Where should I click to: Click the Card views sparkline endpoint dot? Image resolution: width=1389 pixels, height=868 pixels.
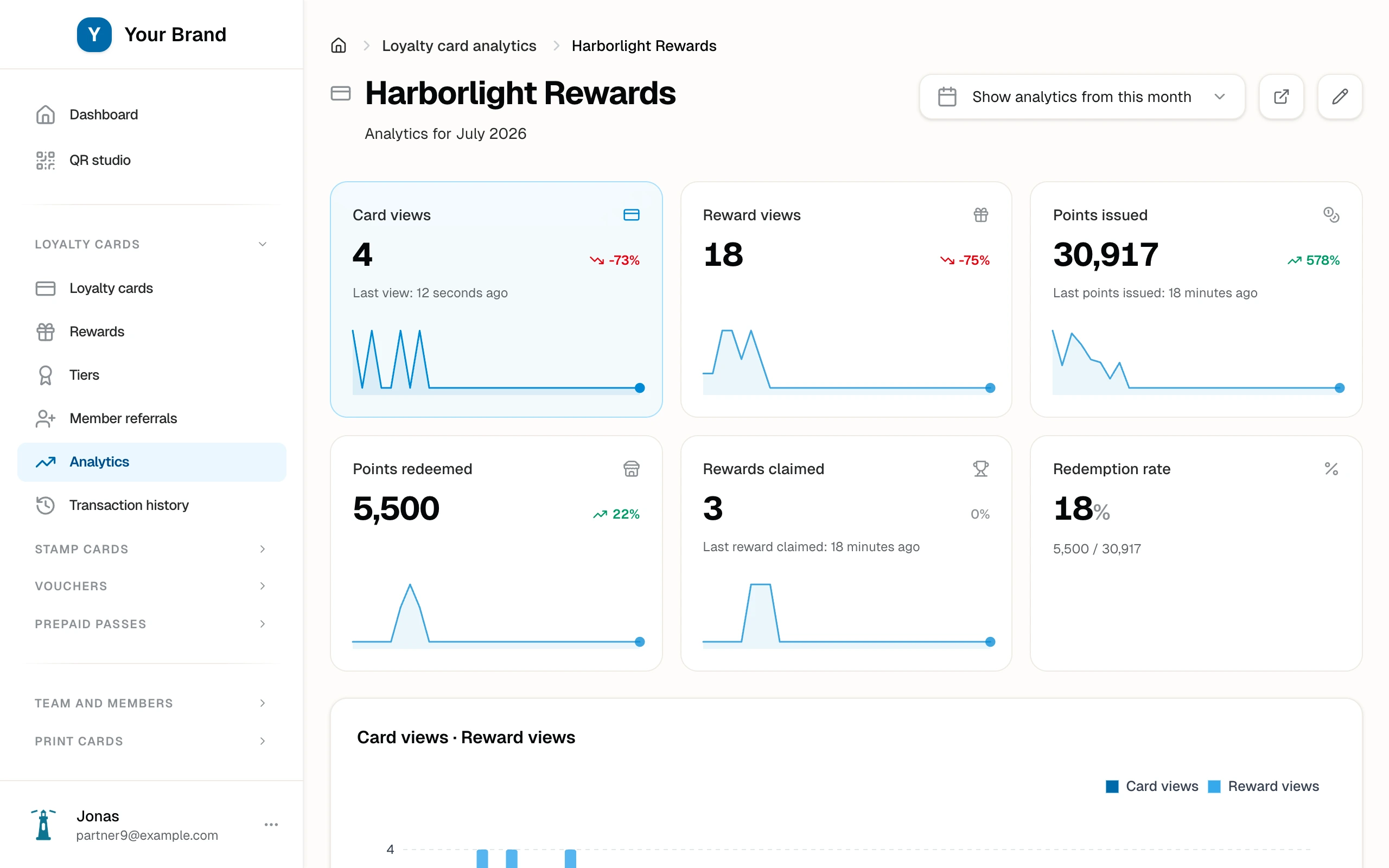(x=640, y=388)
